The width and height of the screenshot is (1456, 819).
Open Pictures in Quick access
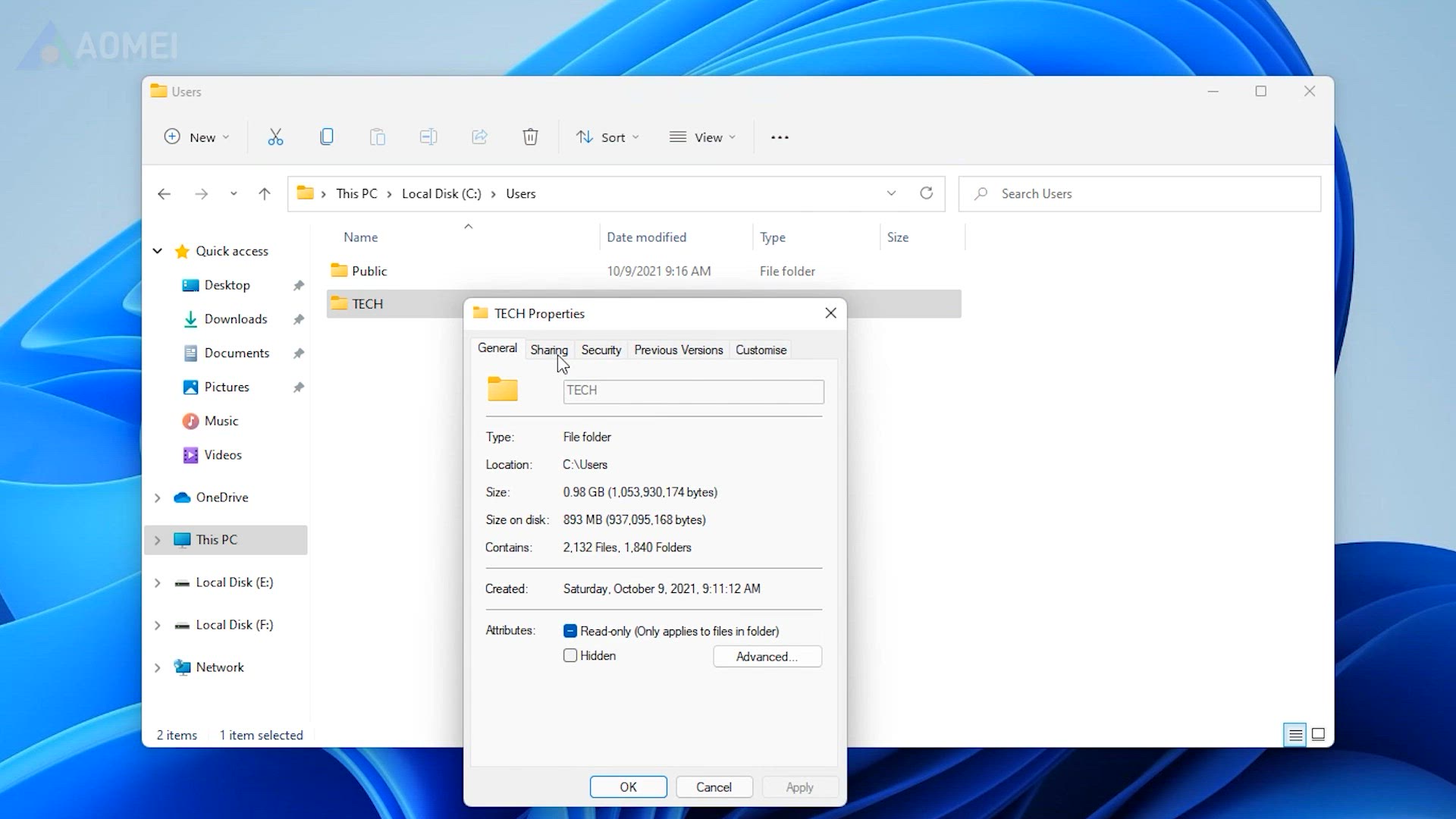(x=226, y=387)
